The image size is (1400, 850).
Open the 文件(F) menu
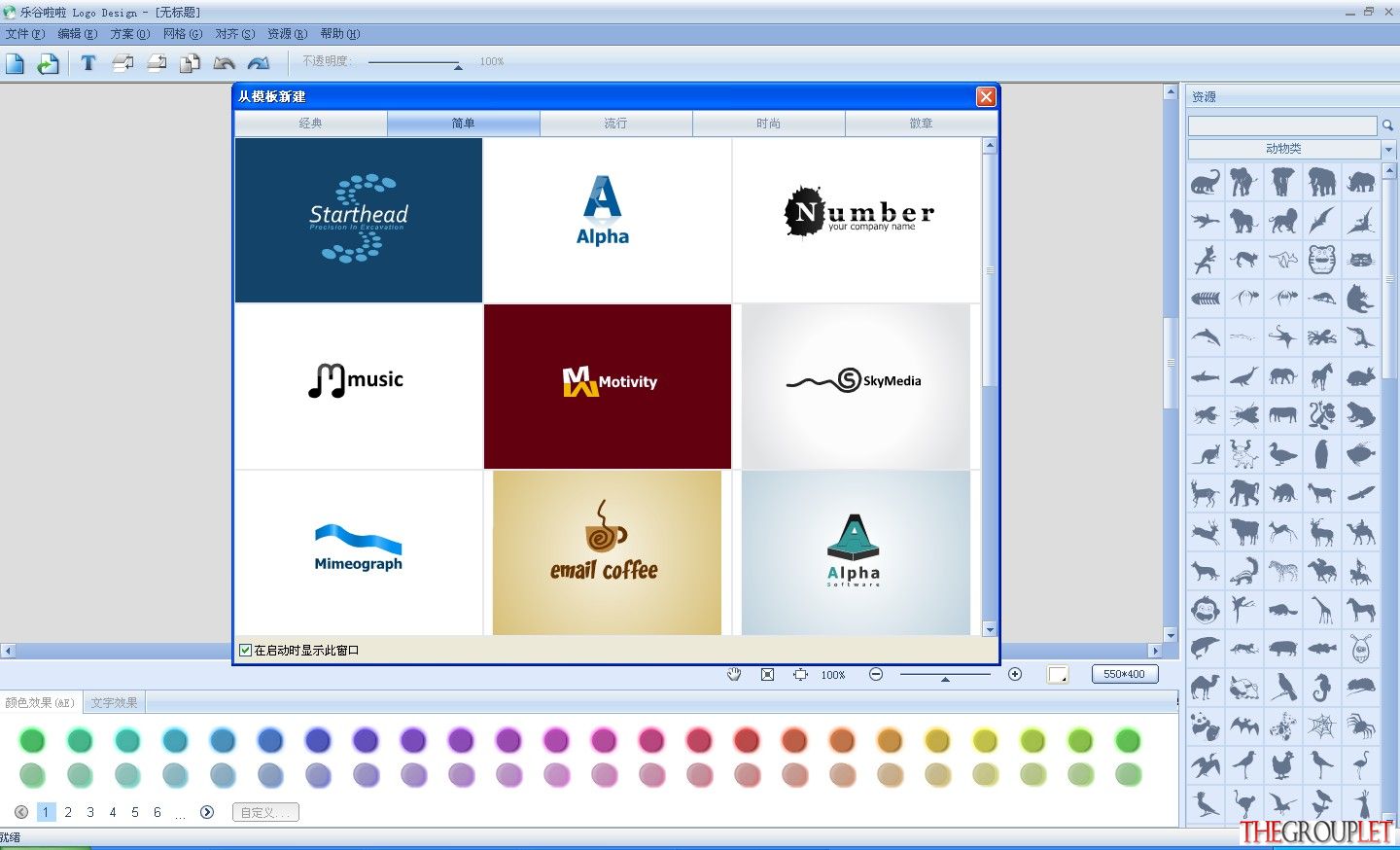(x=25, y=34)
